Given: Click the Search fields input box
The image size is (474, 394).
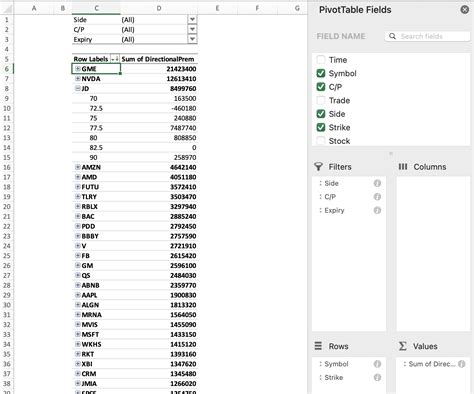Looking at the screenshot, I should [428, 36].
